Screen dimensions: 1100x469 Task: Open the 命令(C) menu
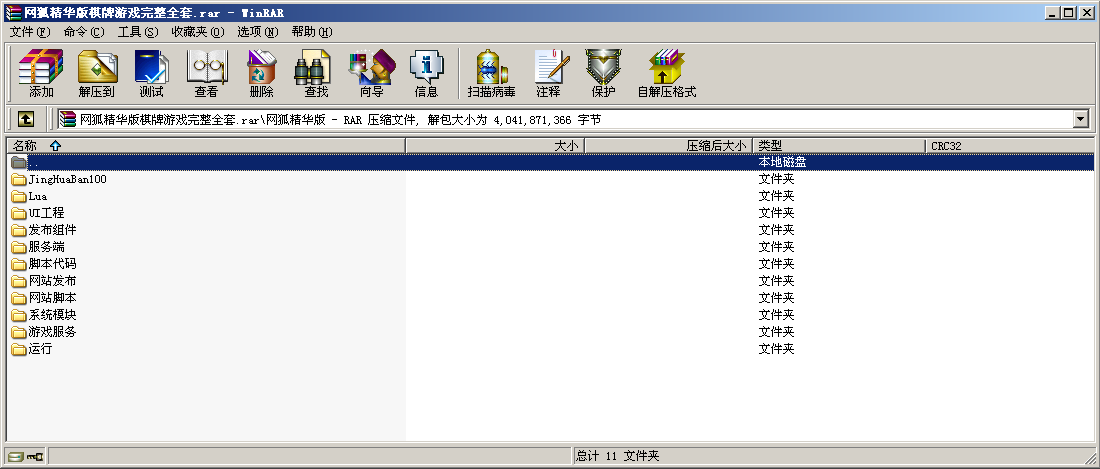(83, 32)
